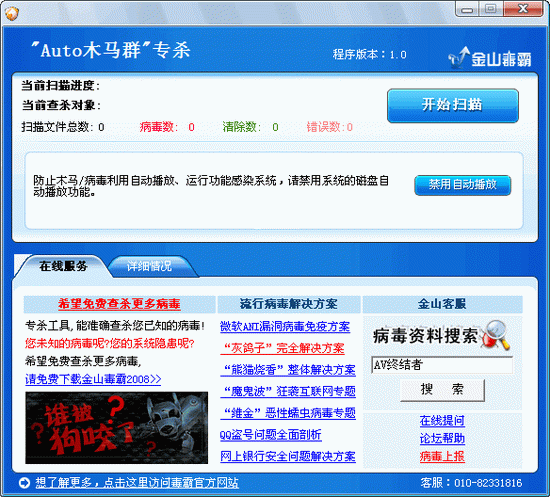Click 扫描文件总数 text
Screen dimensions: 550x497
(63, 127)
